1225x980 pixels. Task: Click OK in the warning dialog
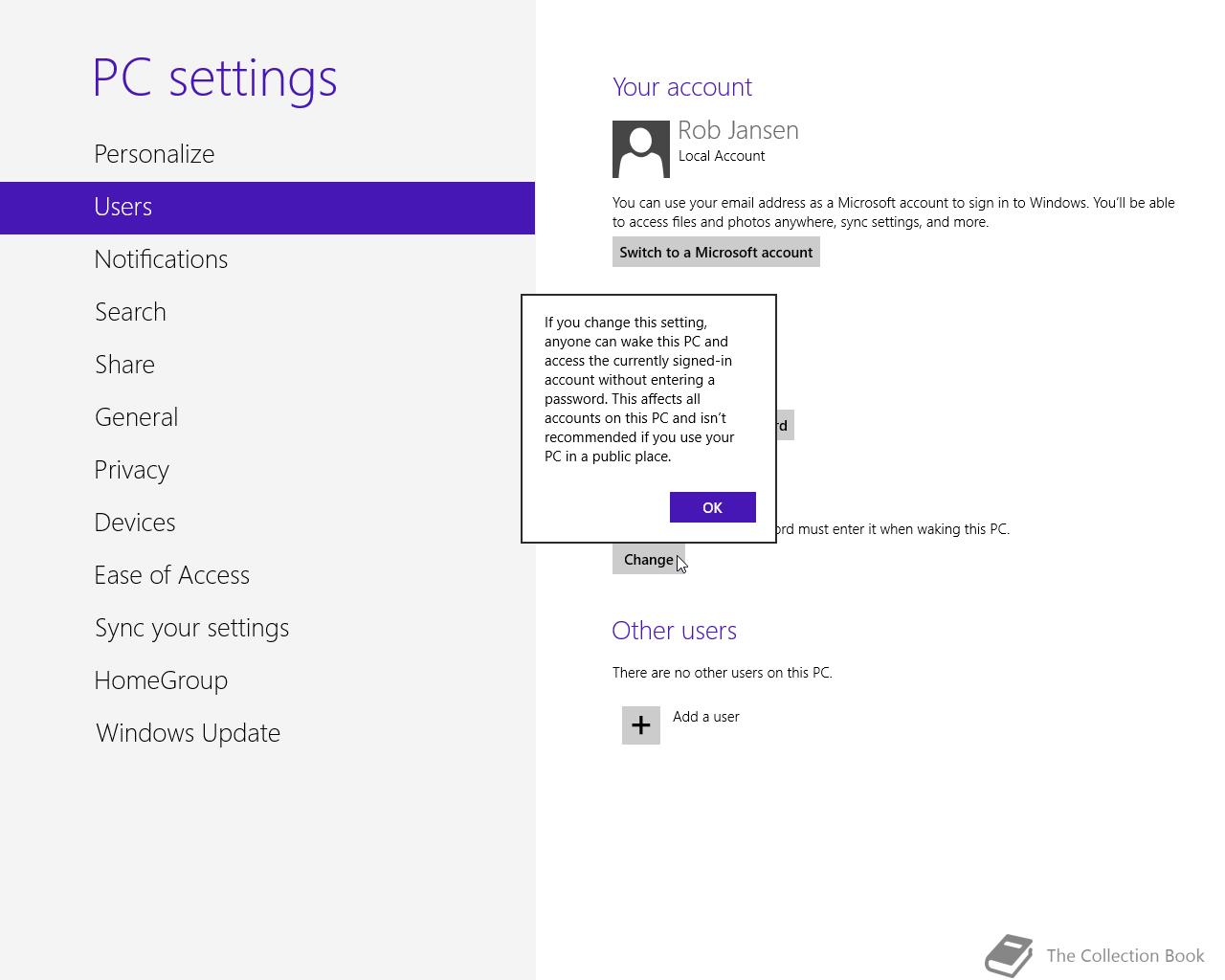point(712,507)
